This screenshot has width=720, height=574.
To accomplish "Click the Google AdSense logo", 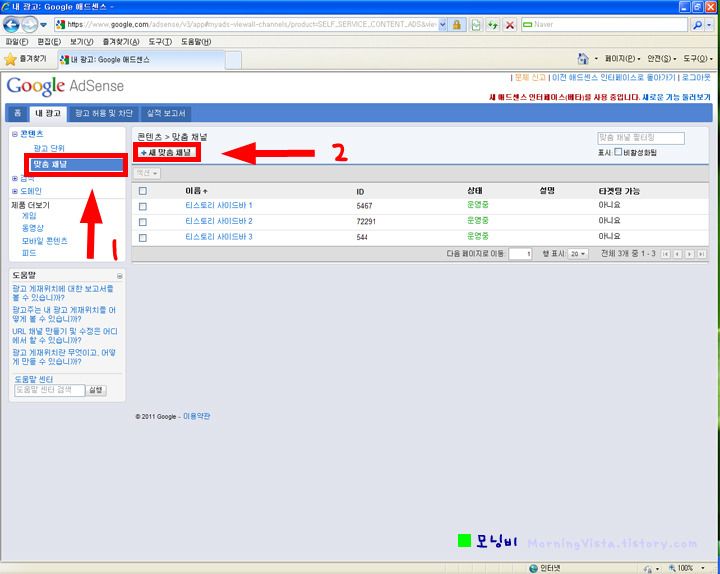I will click(x=65, y=86).
